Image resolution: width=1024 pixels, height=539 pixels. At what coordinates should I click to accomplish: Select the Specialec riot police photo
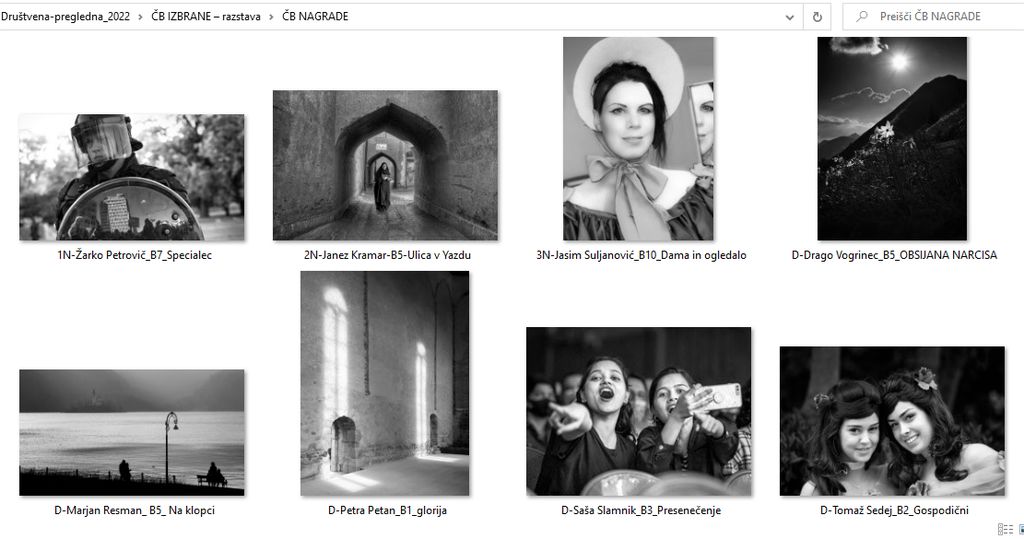click(x=131, y=177)
